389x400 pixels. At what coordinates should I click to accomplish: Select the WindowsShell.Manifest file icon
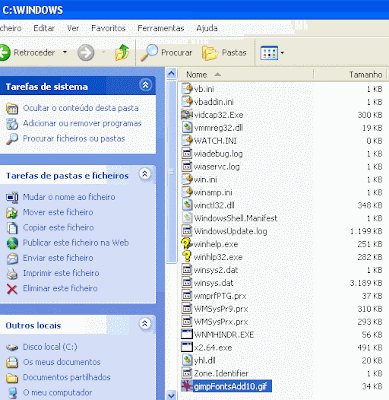tap(187, 218)
